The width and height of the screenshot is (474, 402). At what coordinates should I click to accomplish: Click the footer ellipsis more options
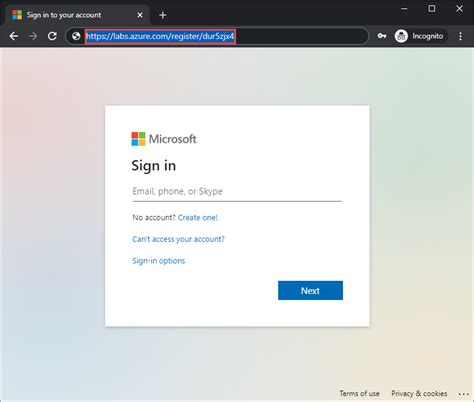click(x=464, y=394)
